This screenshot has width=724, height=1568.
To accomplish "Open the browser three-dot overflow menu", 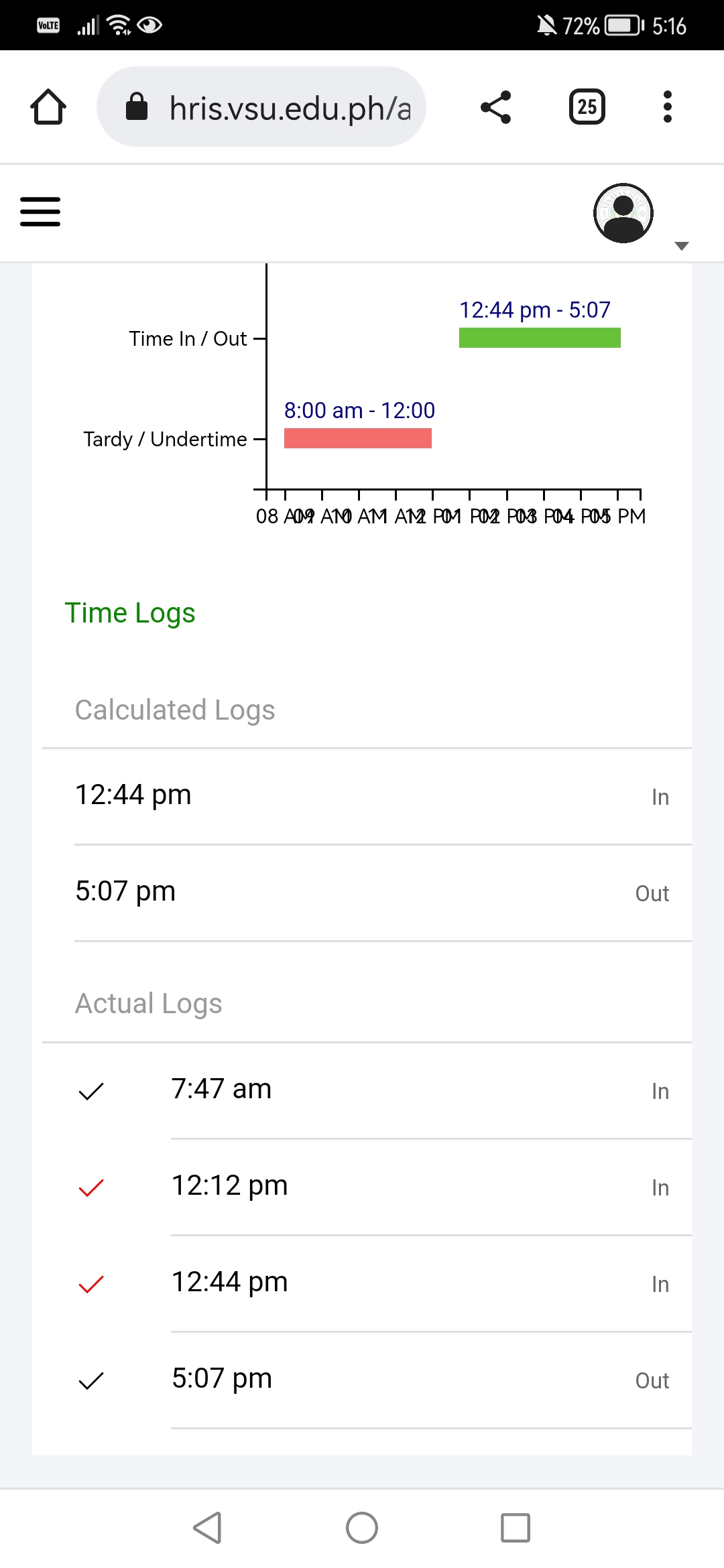I will pos(667,107).
